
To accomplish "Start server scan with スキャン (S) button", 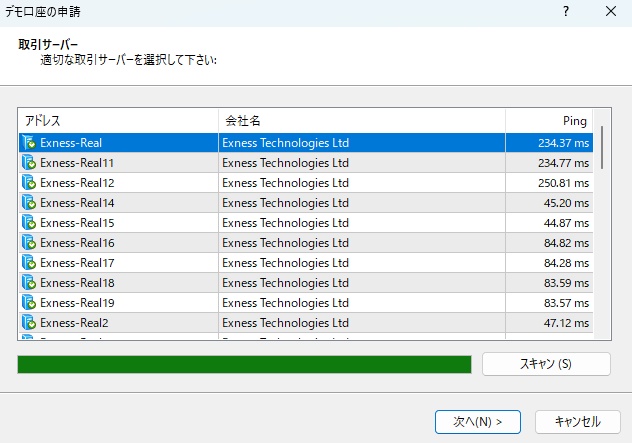I will coord(546,364).
